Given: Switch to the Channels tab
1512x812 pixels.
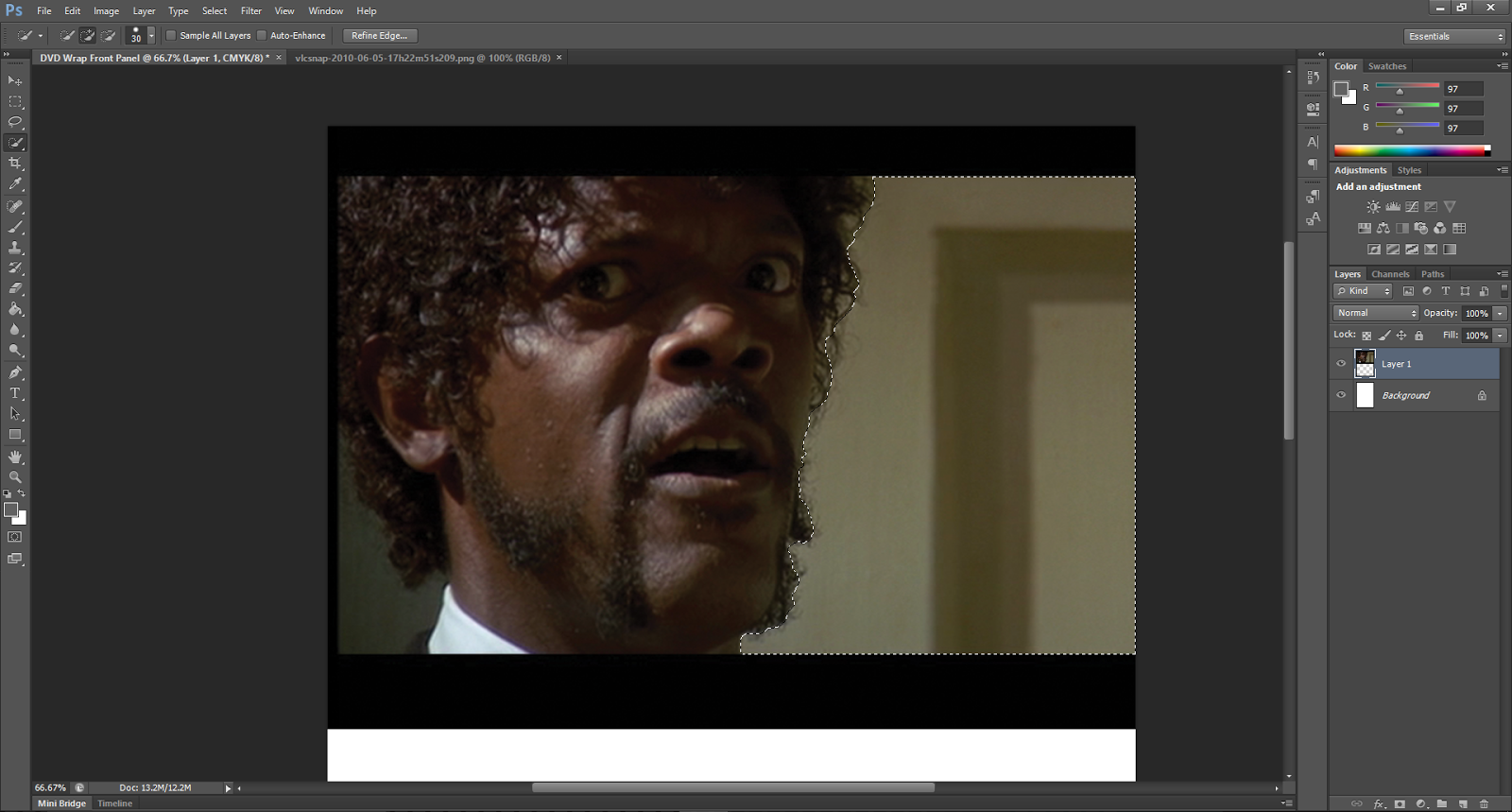Looking at the screenshot, I should coord(1390,274).
